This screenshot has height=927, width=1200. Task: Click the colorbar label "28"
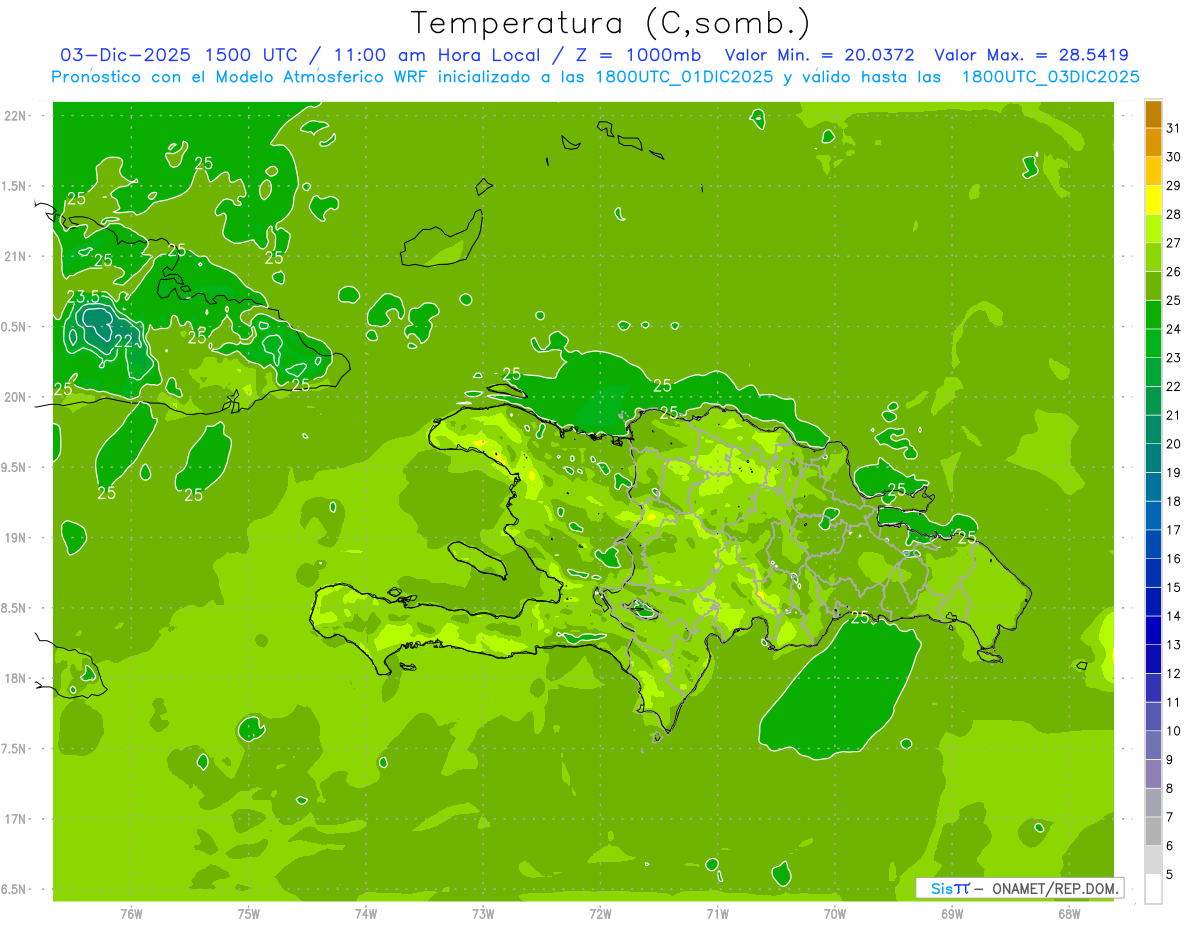[1173, 214]
